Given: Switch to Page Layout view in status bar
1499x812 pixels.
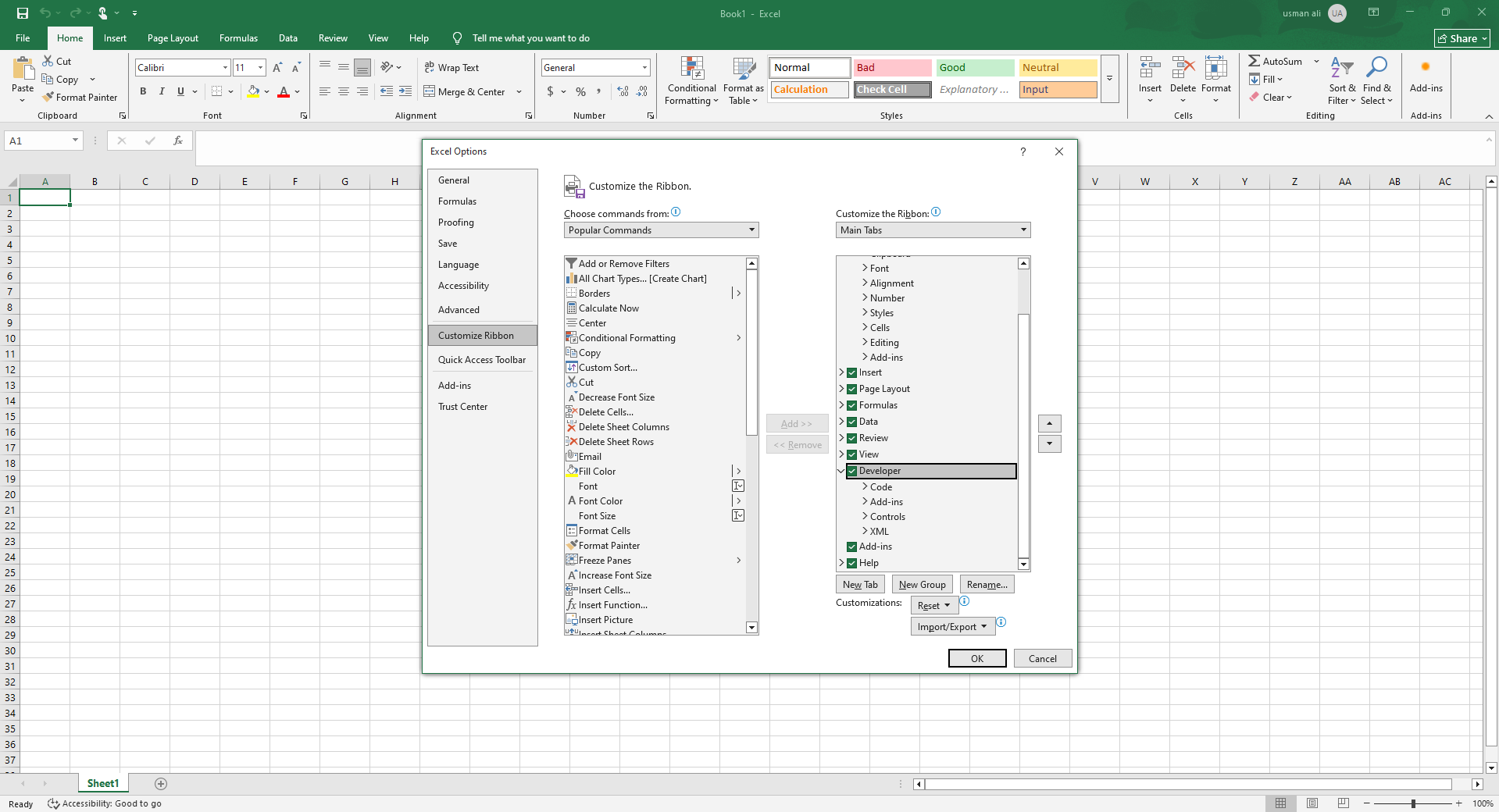Looking at the screenshot, I should tap(1312, 803).
